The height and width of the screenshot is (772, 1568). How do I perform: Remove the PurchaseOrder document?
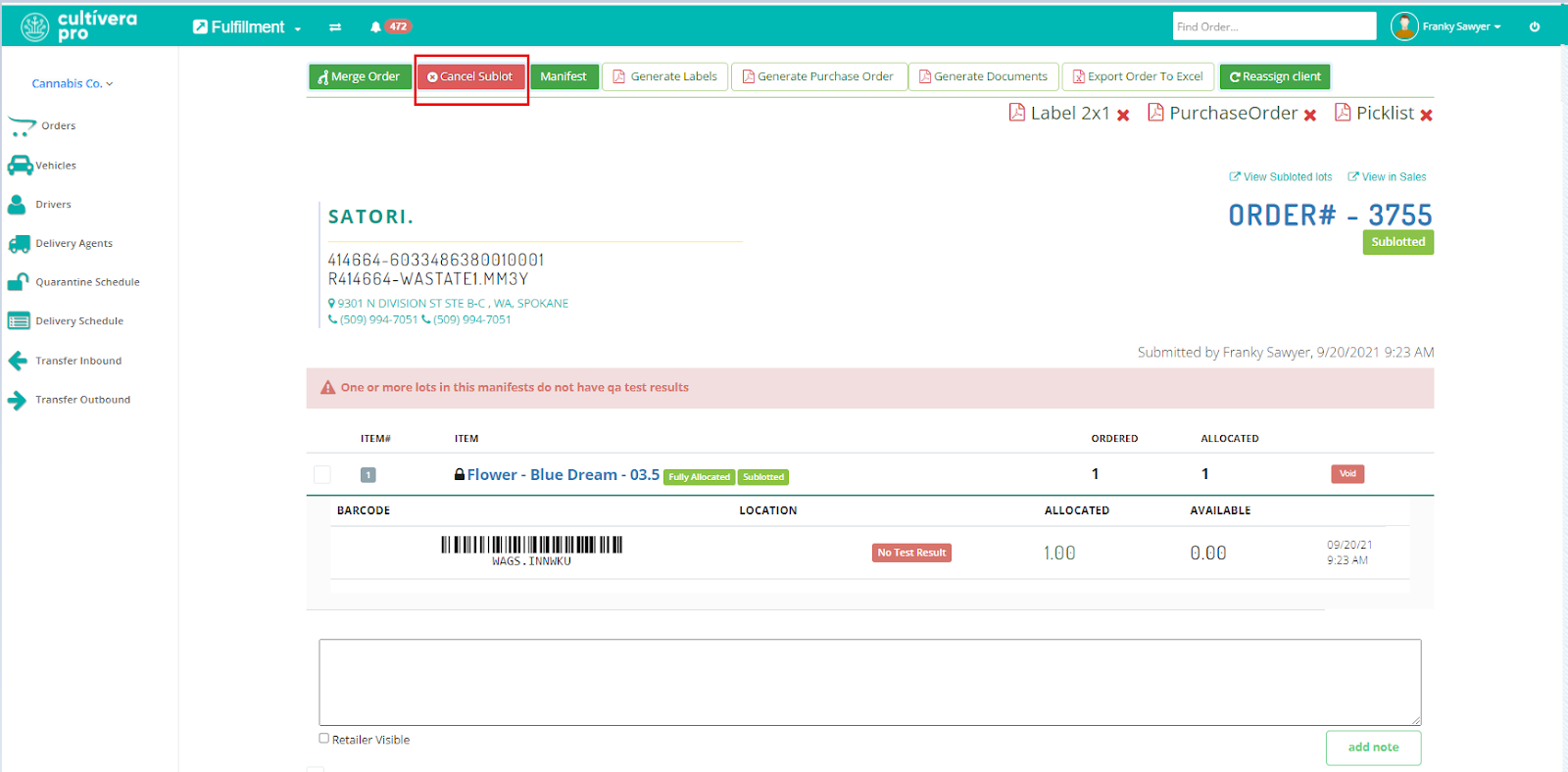tap(1310, 116)
